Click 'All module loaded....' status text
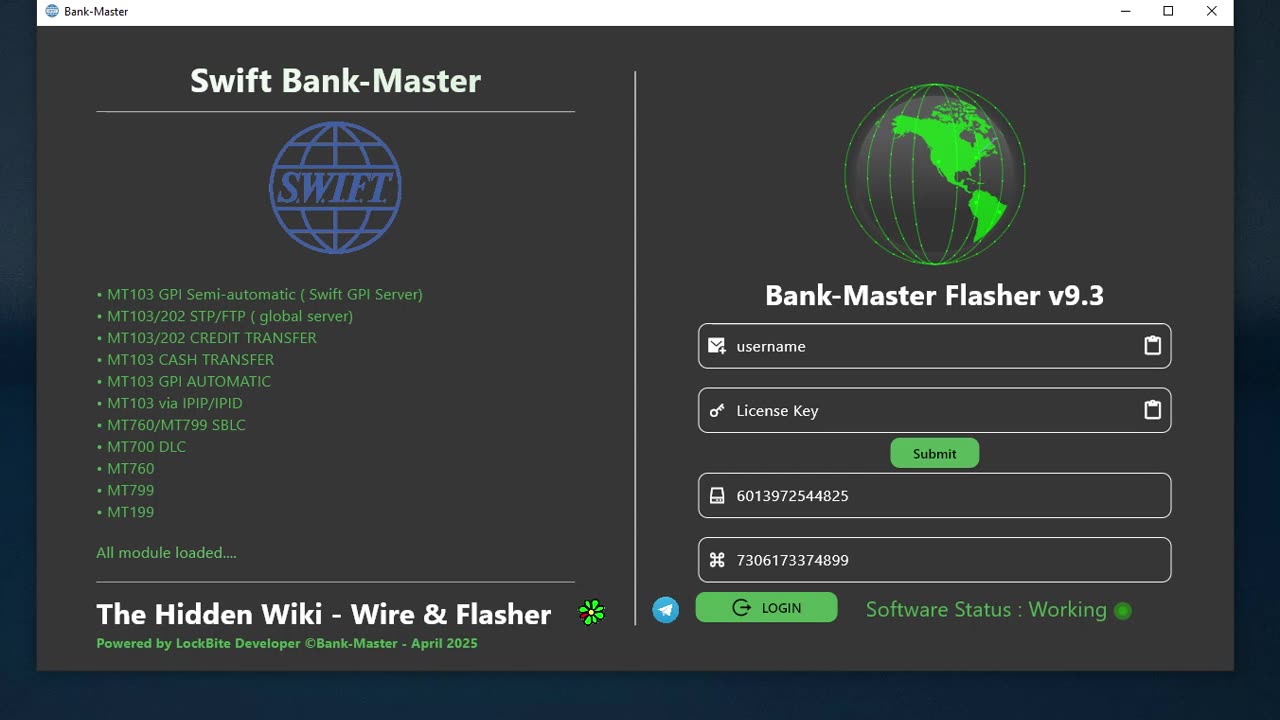The image size is (1280, 720). [166, 553]
